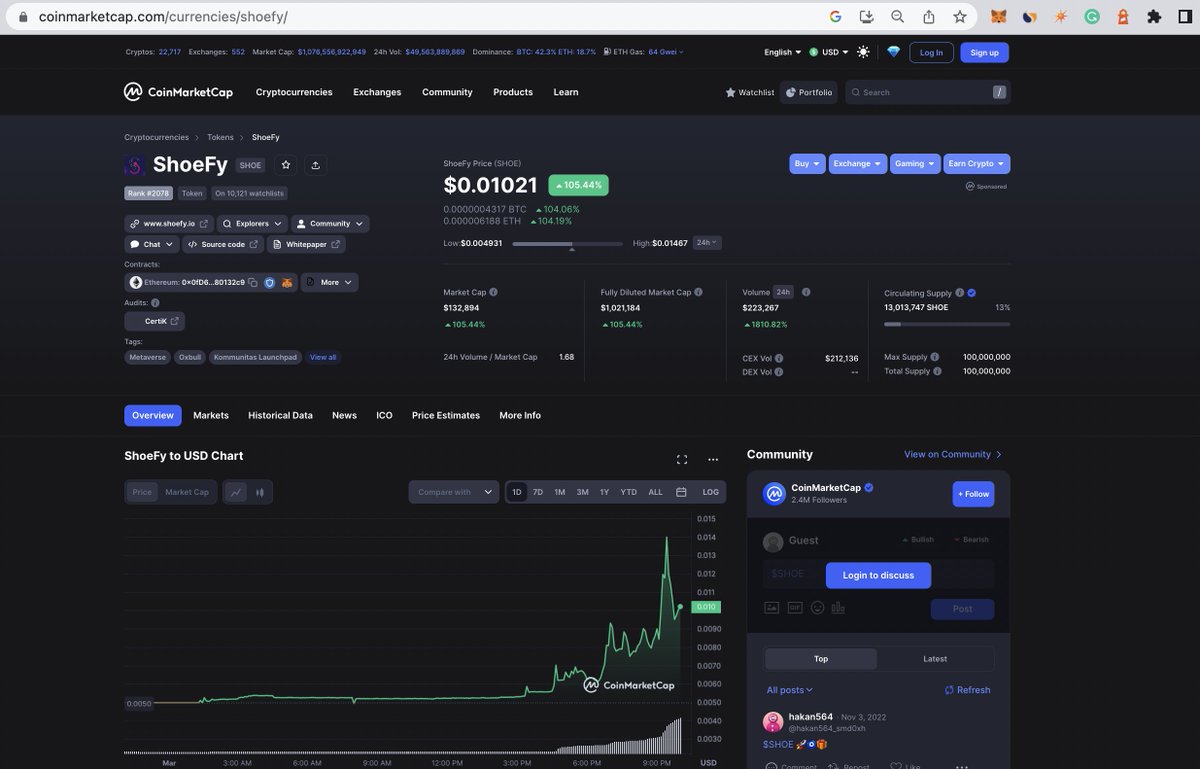Screen dimensions: 1200x769
Task: Switch to the Markets tab
Action: [x=211, y=415]
